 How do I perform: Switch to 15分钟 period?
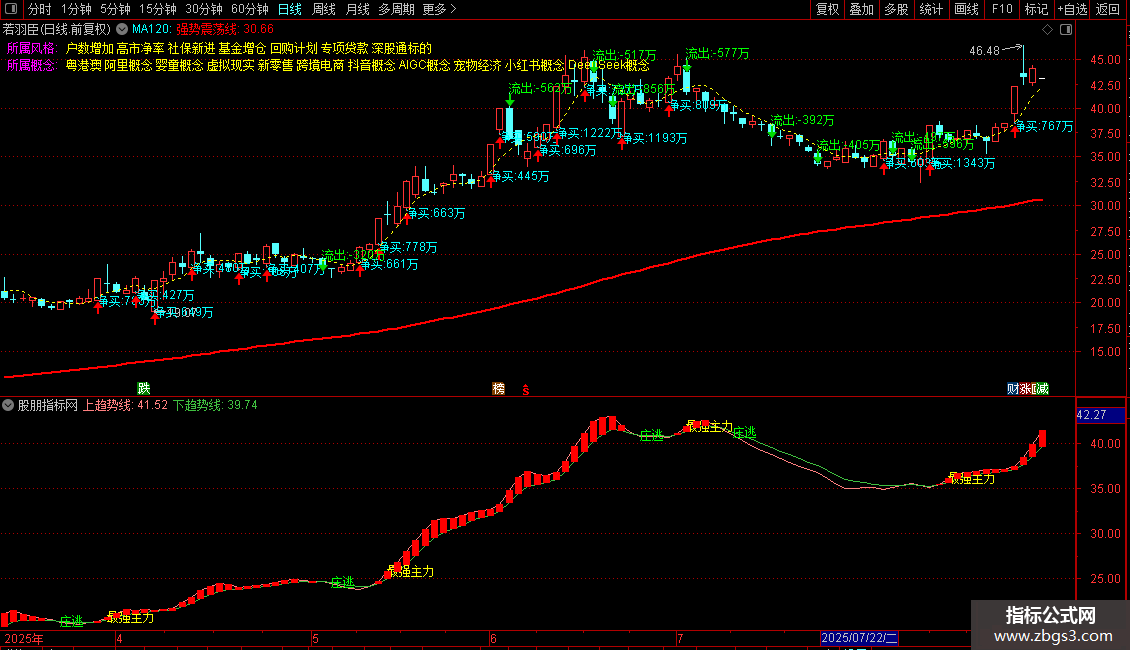pos(158,9)
